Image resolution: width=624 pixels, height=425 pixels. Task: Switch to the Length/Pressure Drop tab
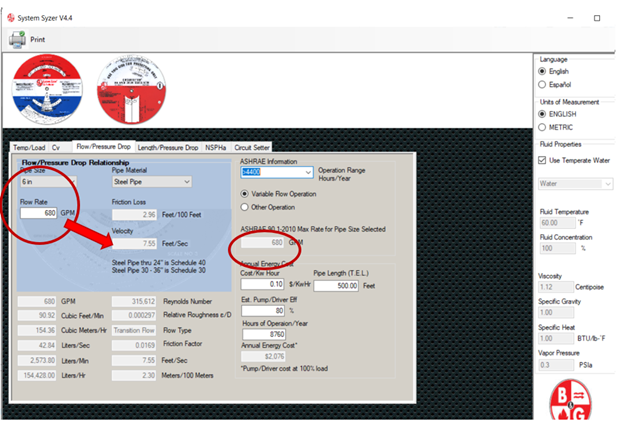(168, 148)
